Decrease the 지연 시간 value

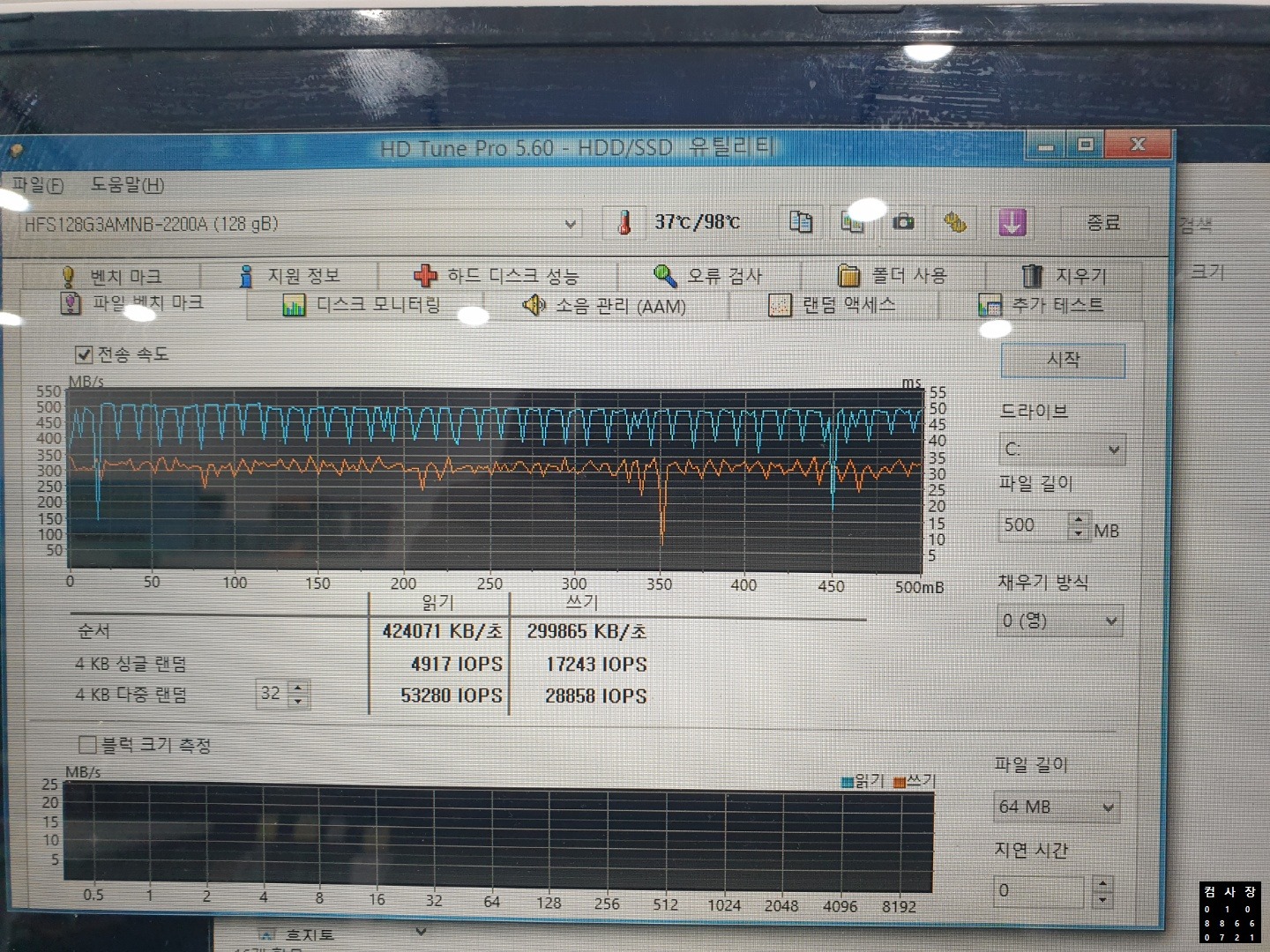coord(1102,899)
